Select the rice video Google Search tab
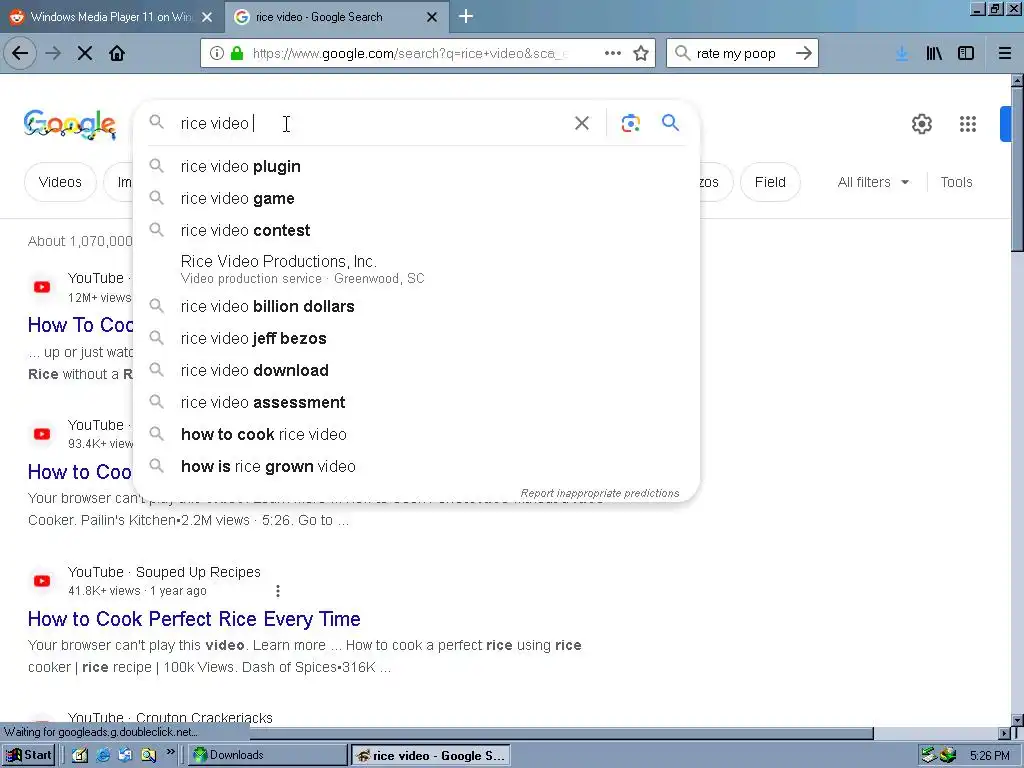 (x=337, y=17)
